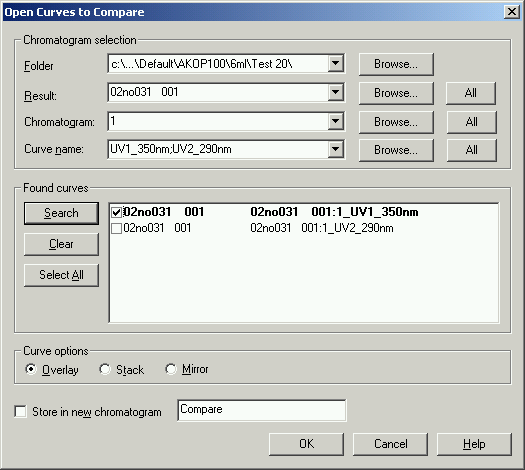Viewport: 525px width, 470px height.
Task: Click Browse next to Result field
Action: (396, 93)
